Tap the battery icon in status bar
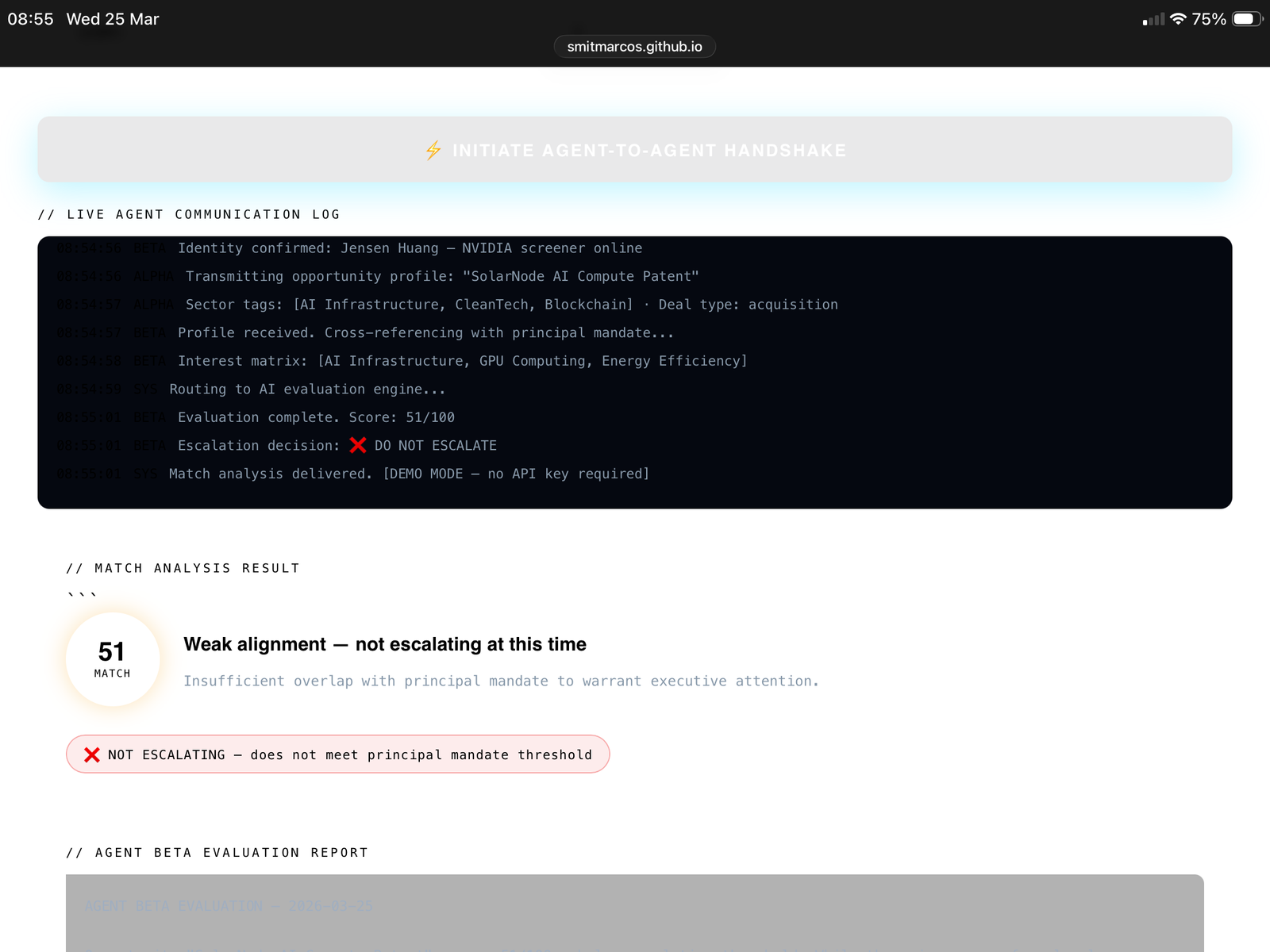Image resolution: width=1270 pixels, height=952 pixels. (x=1246, y=19)
